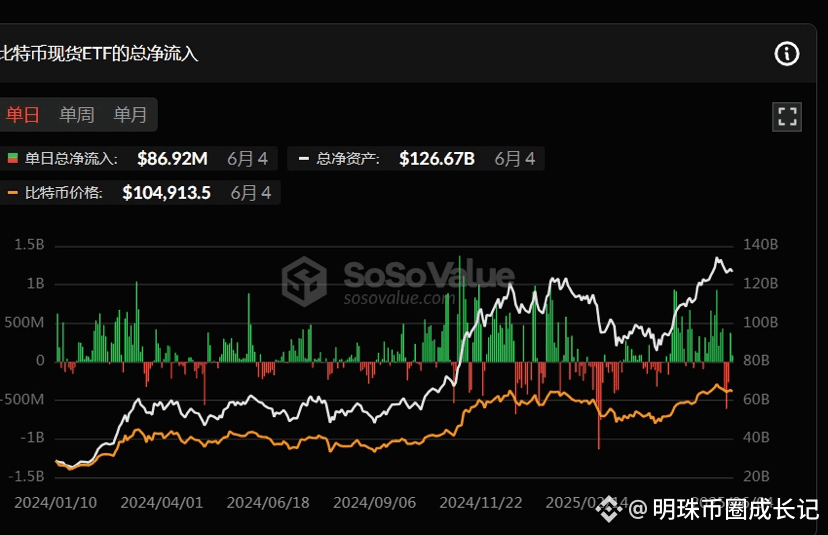Expand the chart to fullscreen
828x535 pixels.
[787, 117]
